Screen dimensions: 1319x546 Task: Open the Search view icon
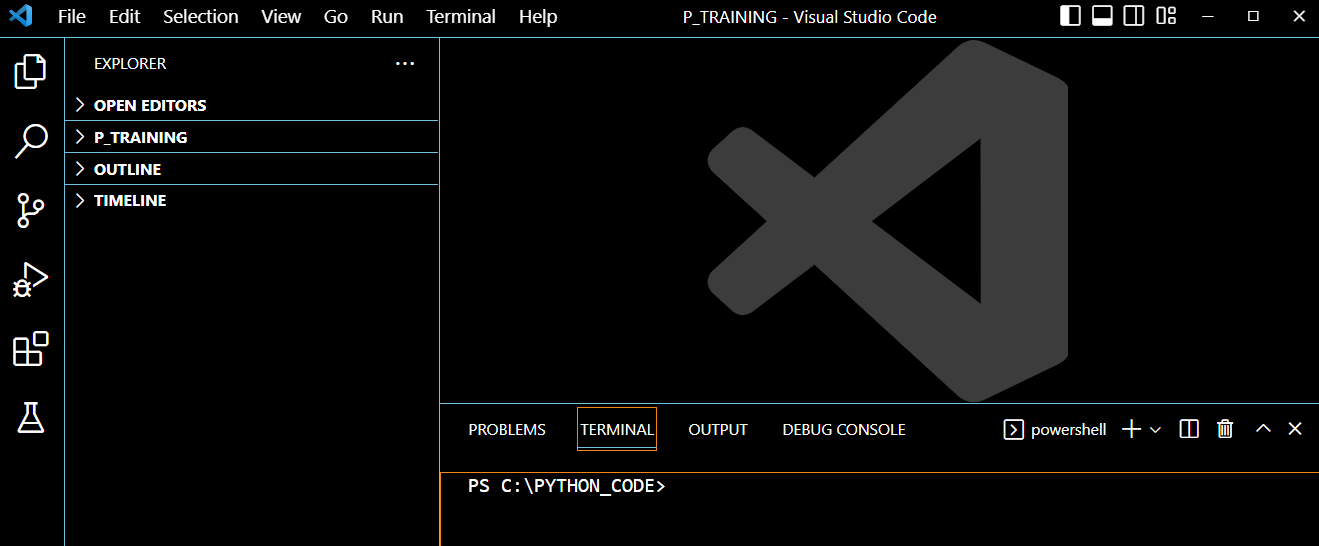coord(31,141)
